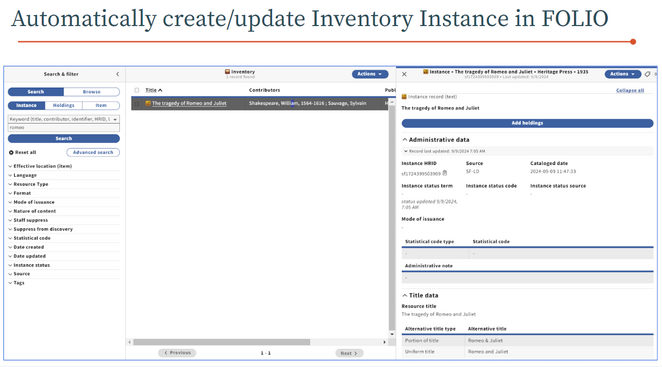This screenshot has height=367, width=662.
Task: Open the instance pane Actions dropdown
Action: (x=623, y=74)
